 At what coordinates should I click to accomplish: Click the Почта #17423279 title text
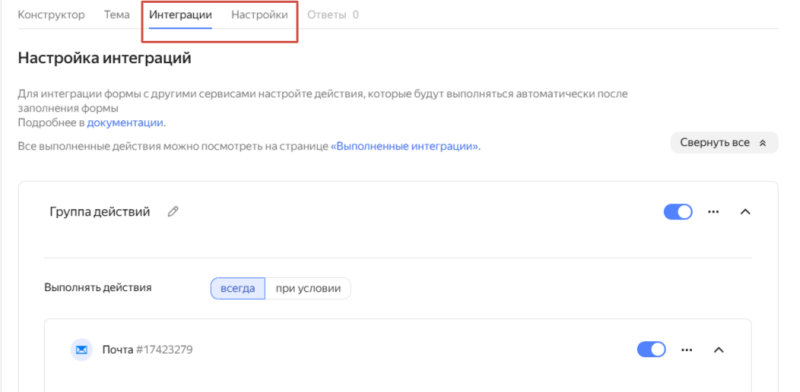pyautogui.click(x=147, y=350)
